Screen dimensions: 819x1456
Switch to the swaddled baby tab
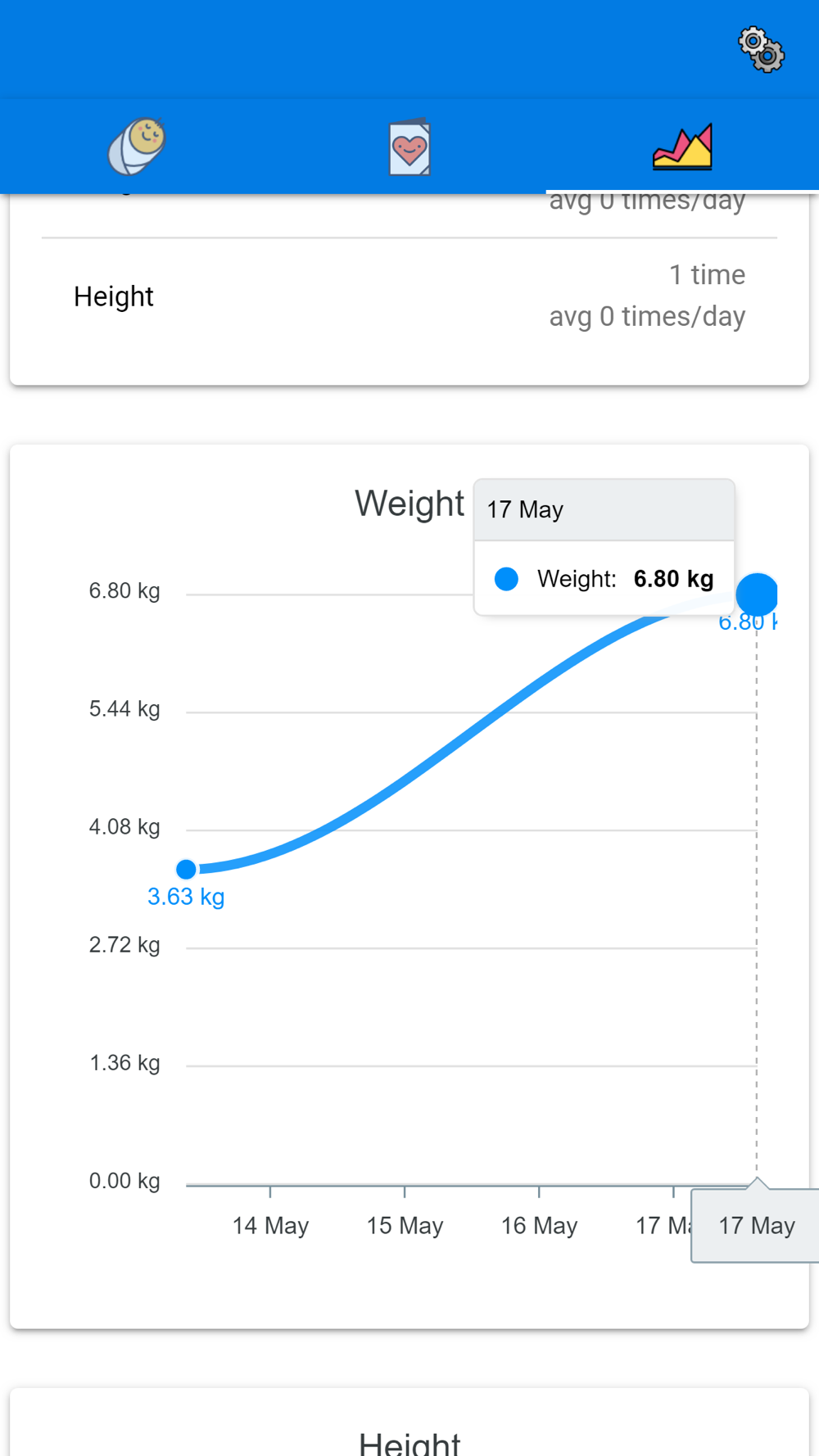point(137,147)
